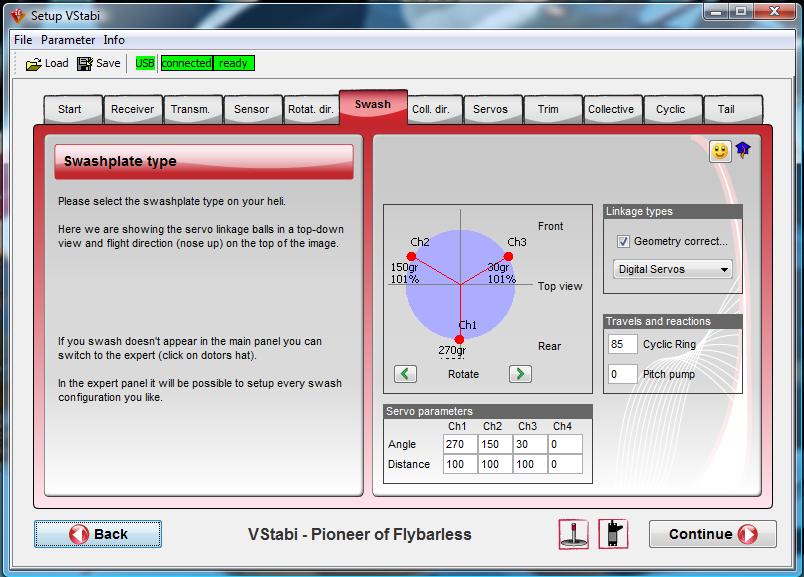The image size is (804, 577).
Task: Click the Linkage types header
Action: pos(673,211)
